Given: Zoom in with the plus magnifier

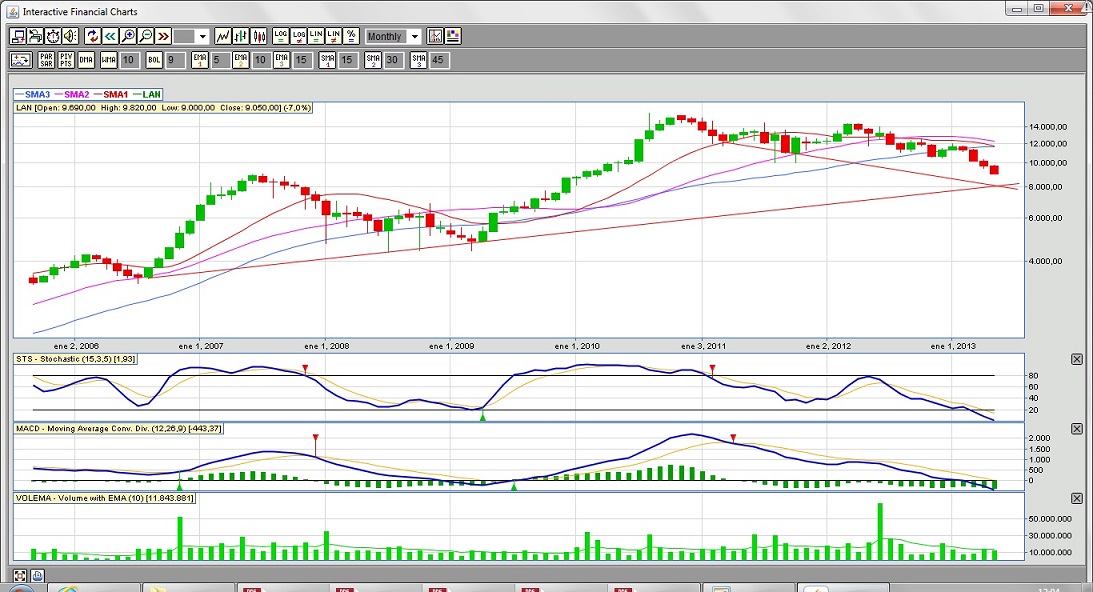Looking at the screenshot, I should click(128, 36).
